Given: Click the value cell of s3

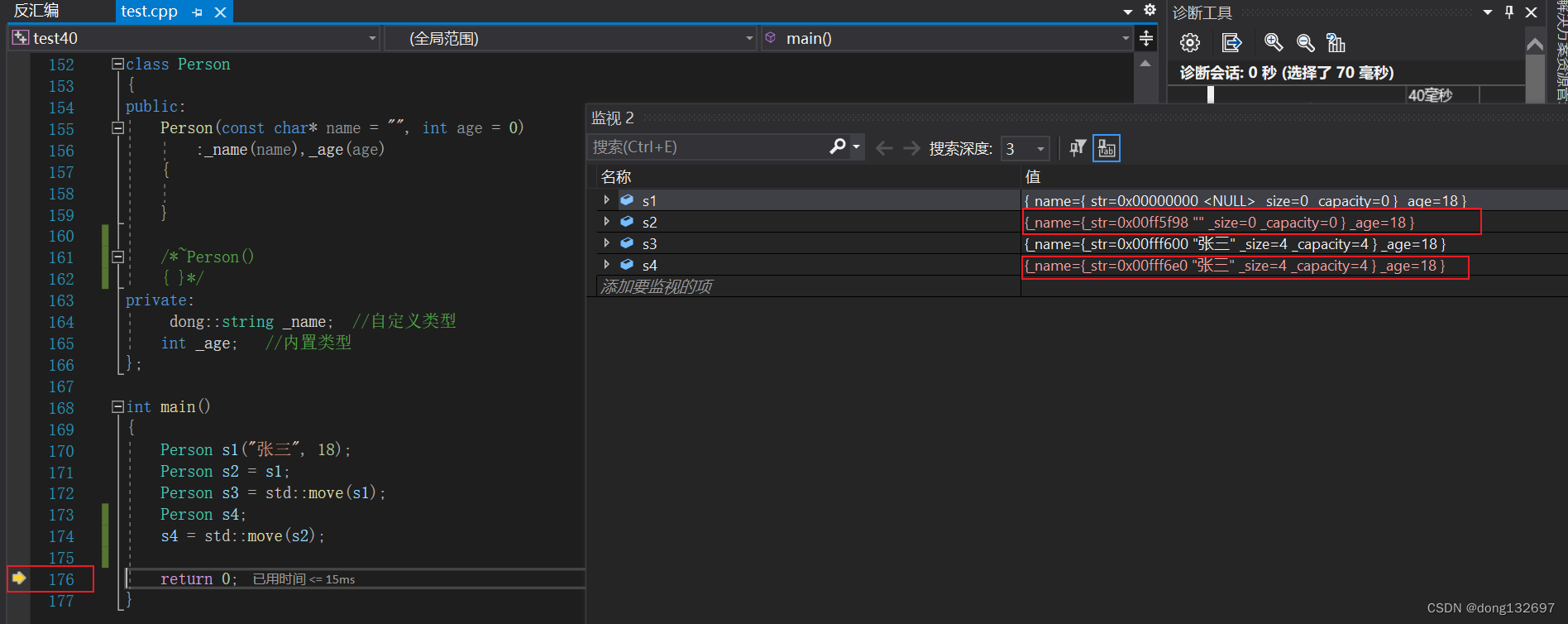Looking at the screenshot, I should [x=1294, y=244].
